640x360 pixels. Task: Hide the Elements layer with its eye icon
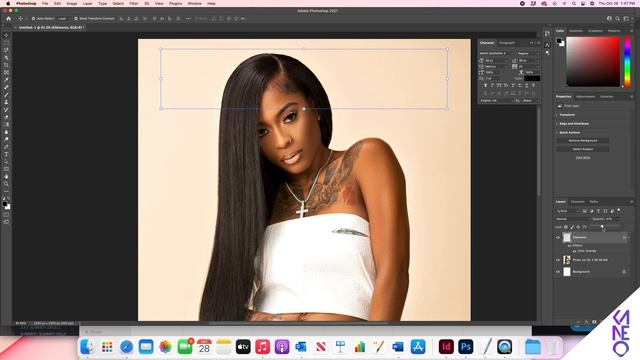click(558, 238)
